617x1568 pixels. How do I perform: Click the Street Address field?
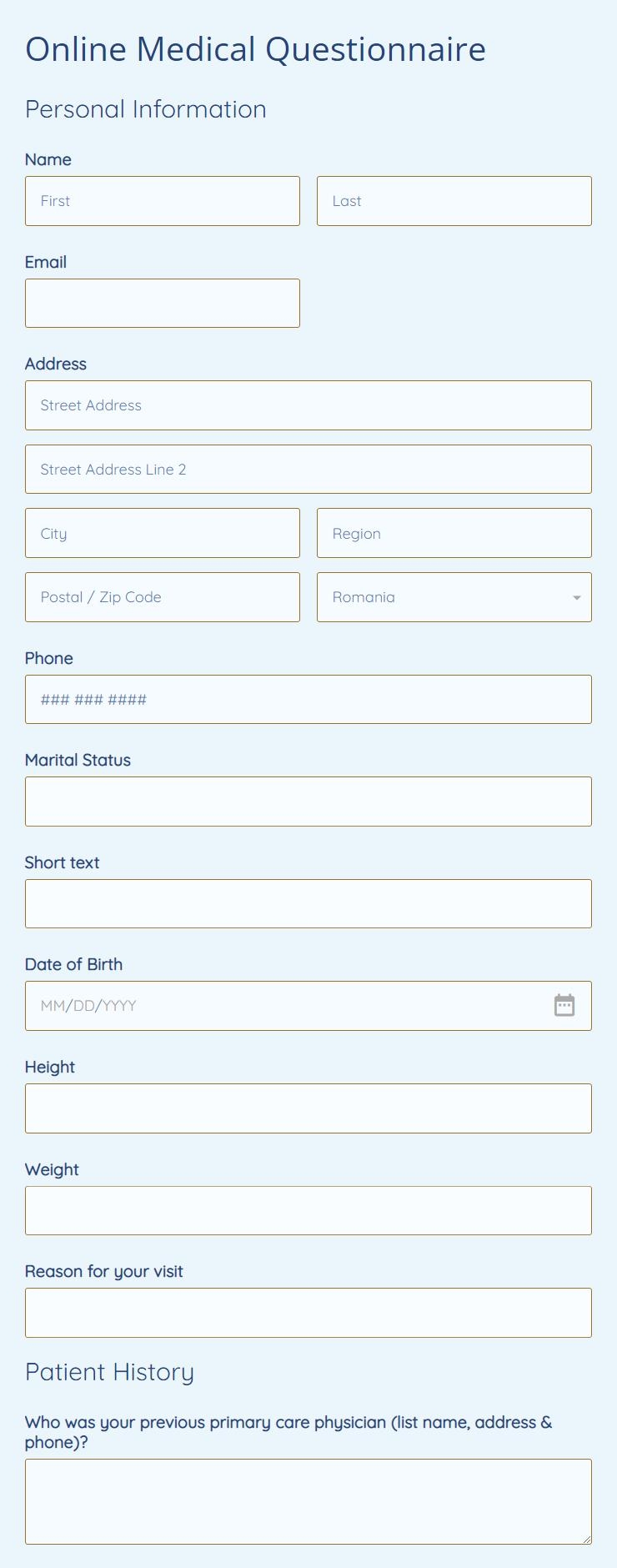click(x=308, y=405)
